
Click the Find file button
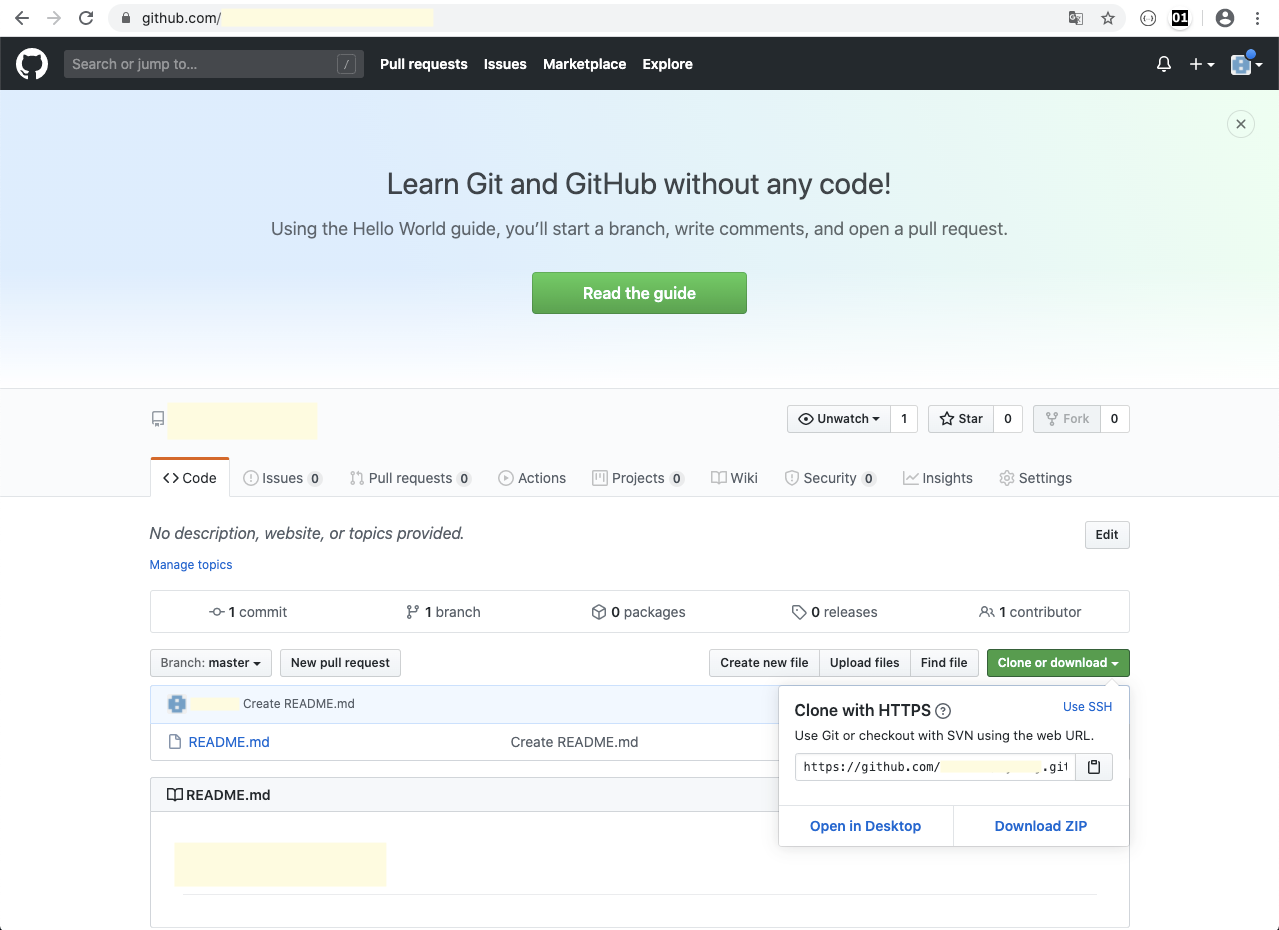(x=944, y=663)
